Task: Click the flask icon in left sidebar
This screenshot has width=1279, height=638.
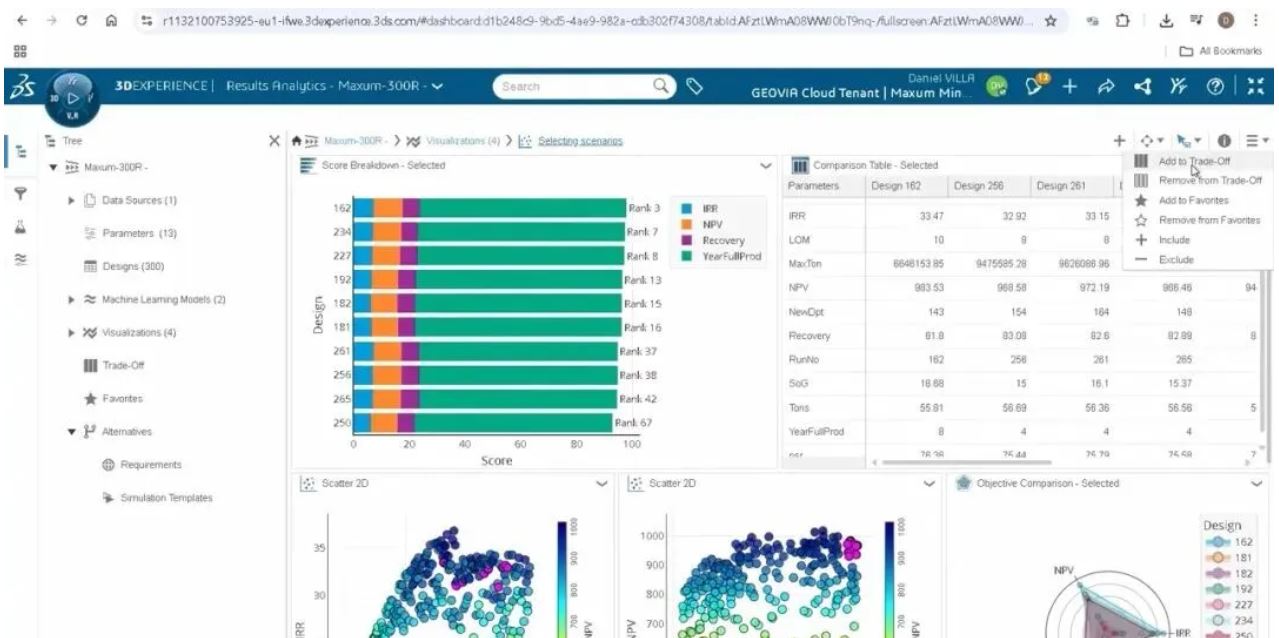Action: [x=19, y=226]
